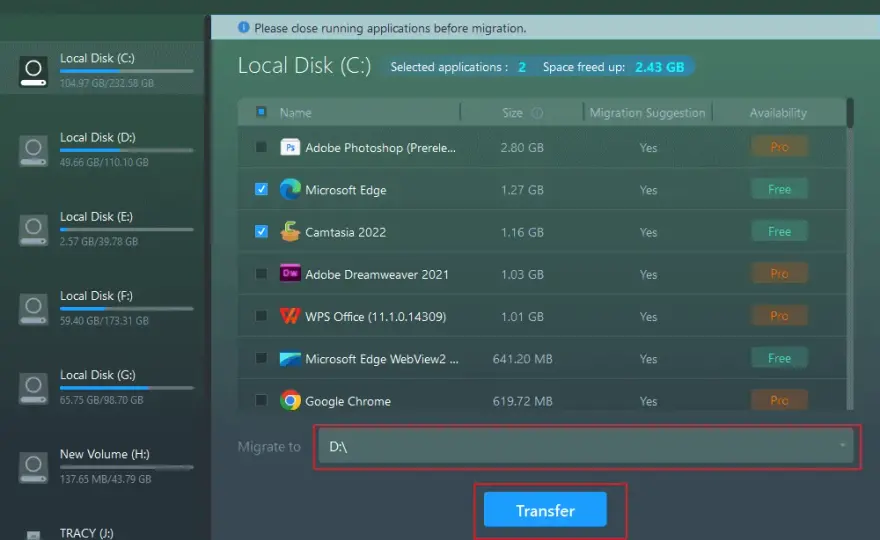This screenshot has height=540, width=880.
Task: Toggle the select-all checkbox in header
Action: tap(261, 111)
